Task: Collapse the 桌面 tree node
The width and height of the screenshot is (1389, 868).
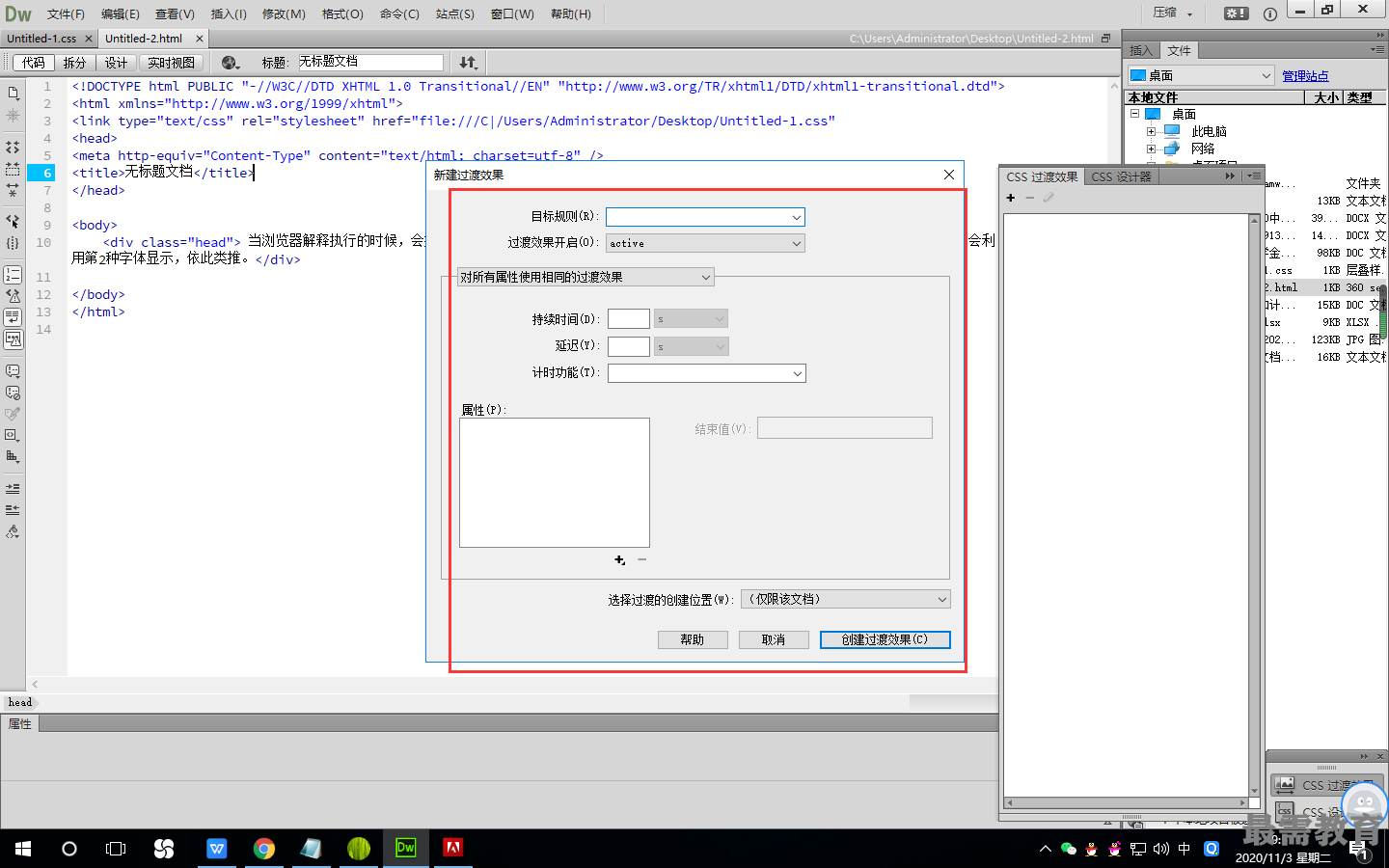Action: tap(1135, 114)
